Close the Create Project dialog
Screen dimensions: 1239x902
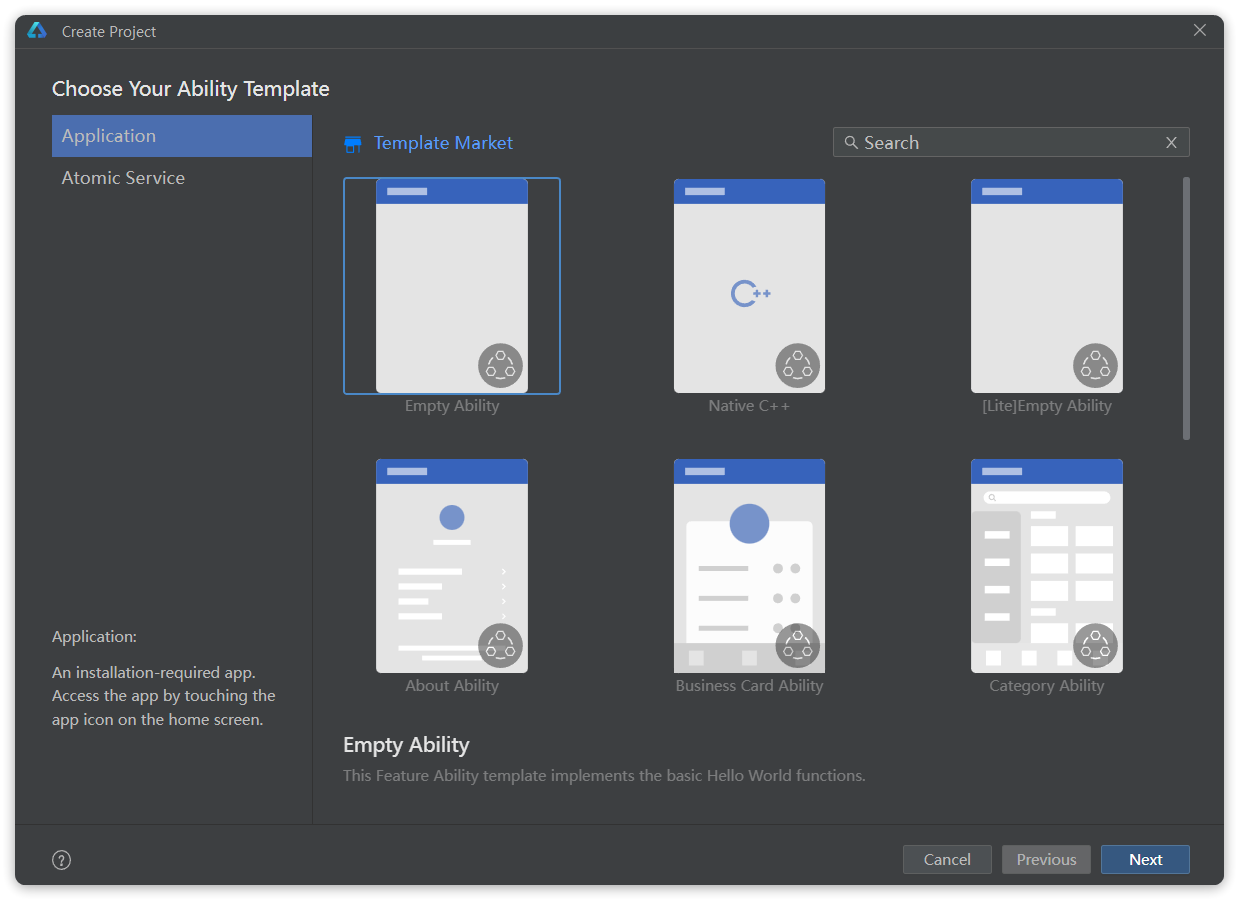coord(1200,30)
